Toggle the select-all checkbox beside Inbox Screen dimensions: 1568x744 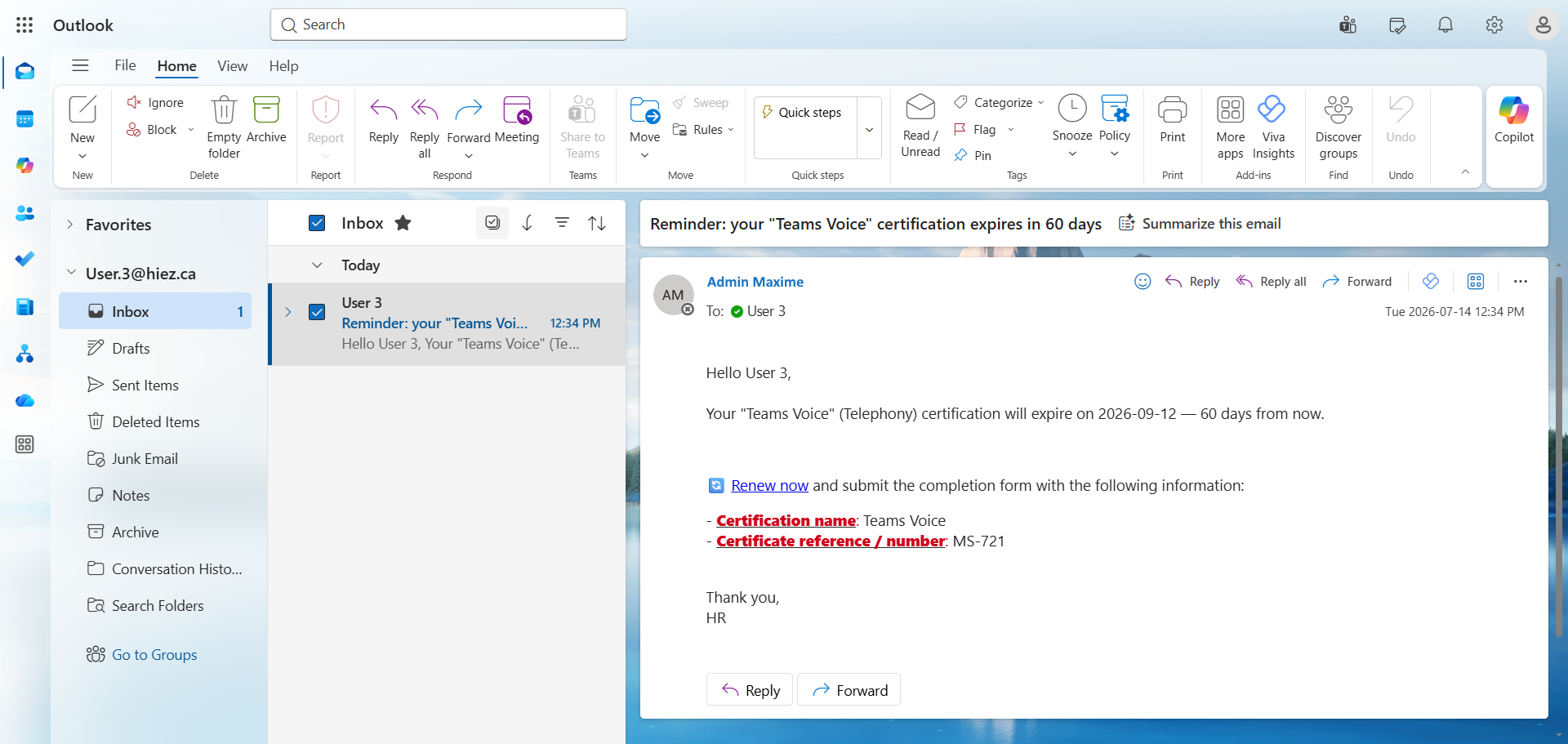[x=318, y=223]
